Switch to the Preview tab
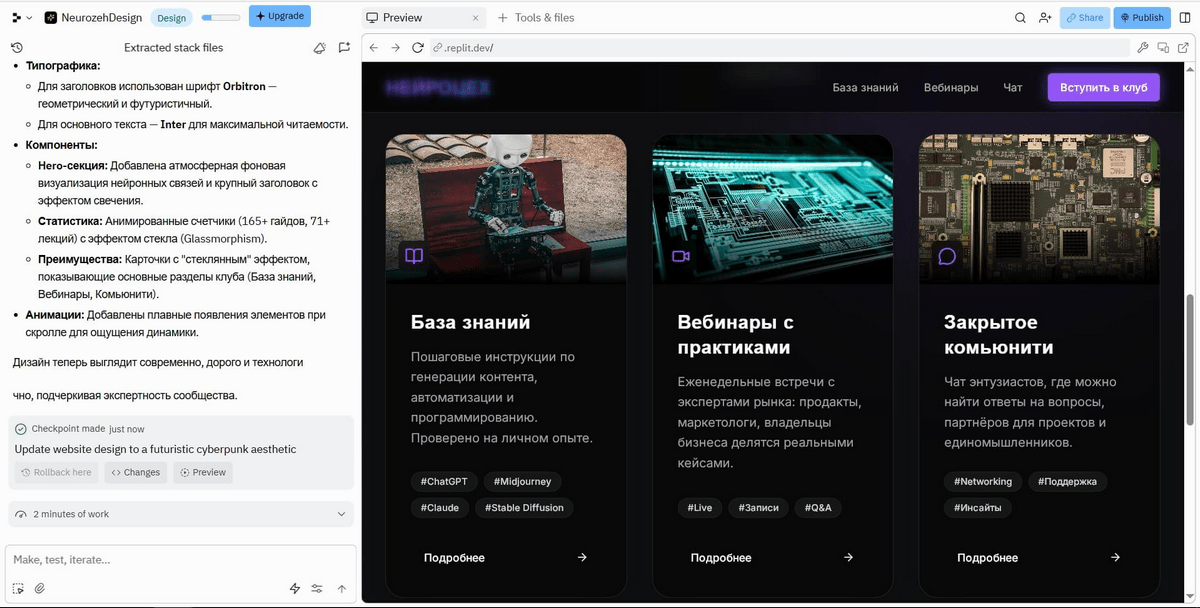The image size is (1200, 608). coord(394,17)
